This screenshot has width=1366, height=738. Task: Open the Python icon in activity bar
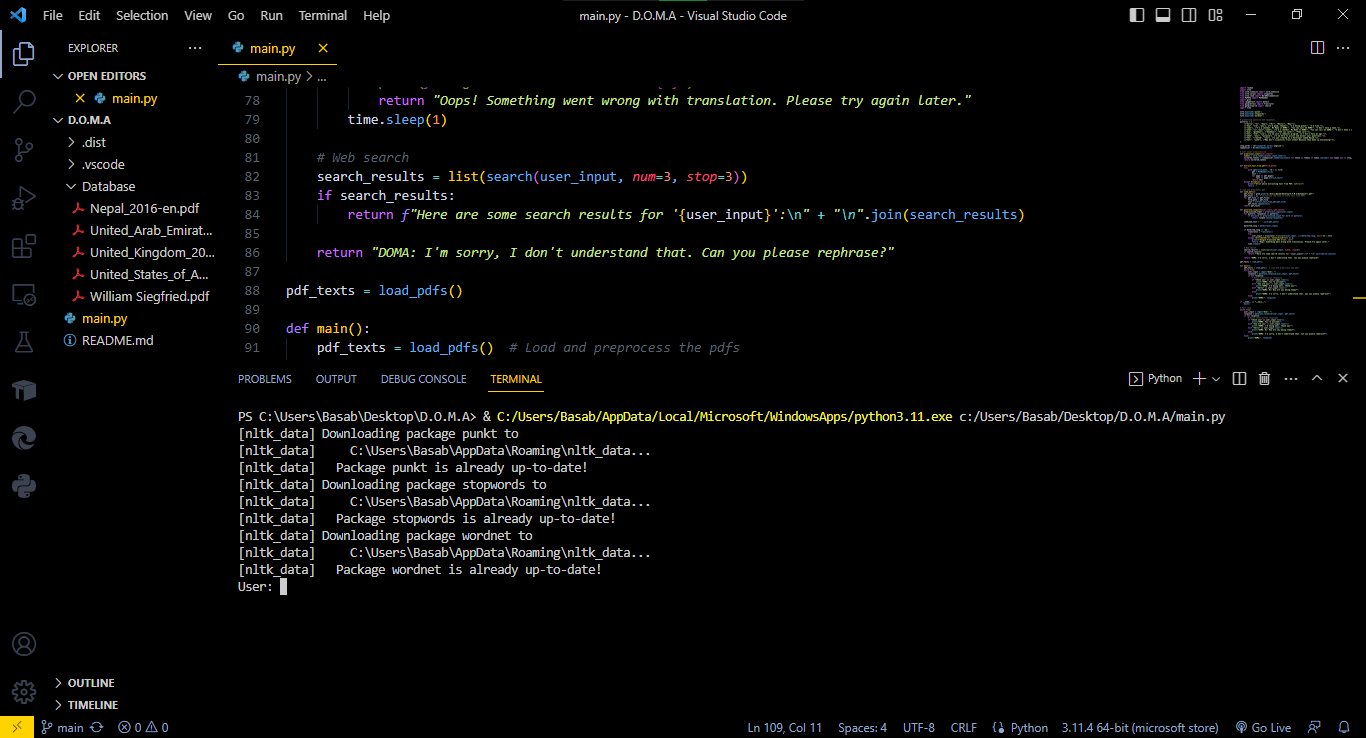pos(24,487)
